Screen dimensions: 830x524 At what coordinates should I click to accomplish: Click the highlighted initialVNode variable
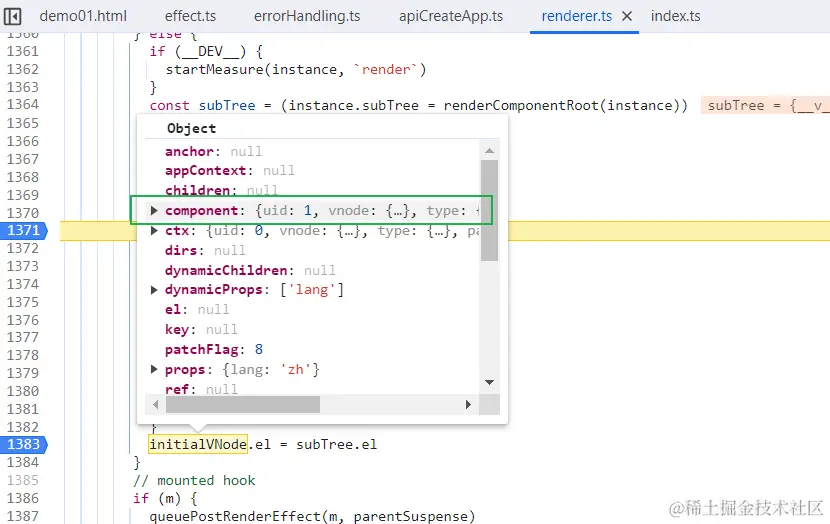click(198, 445)
